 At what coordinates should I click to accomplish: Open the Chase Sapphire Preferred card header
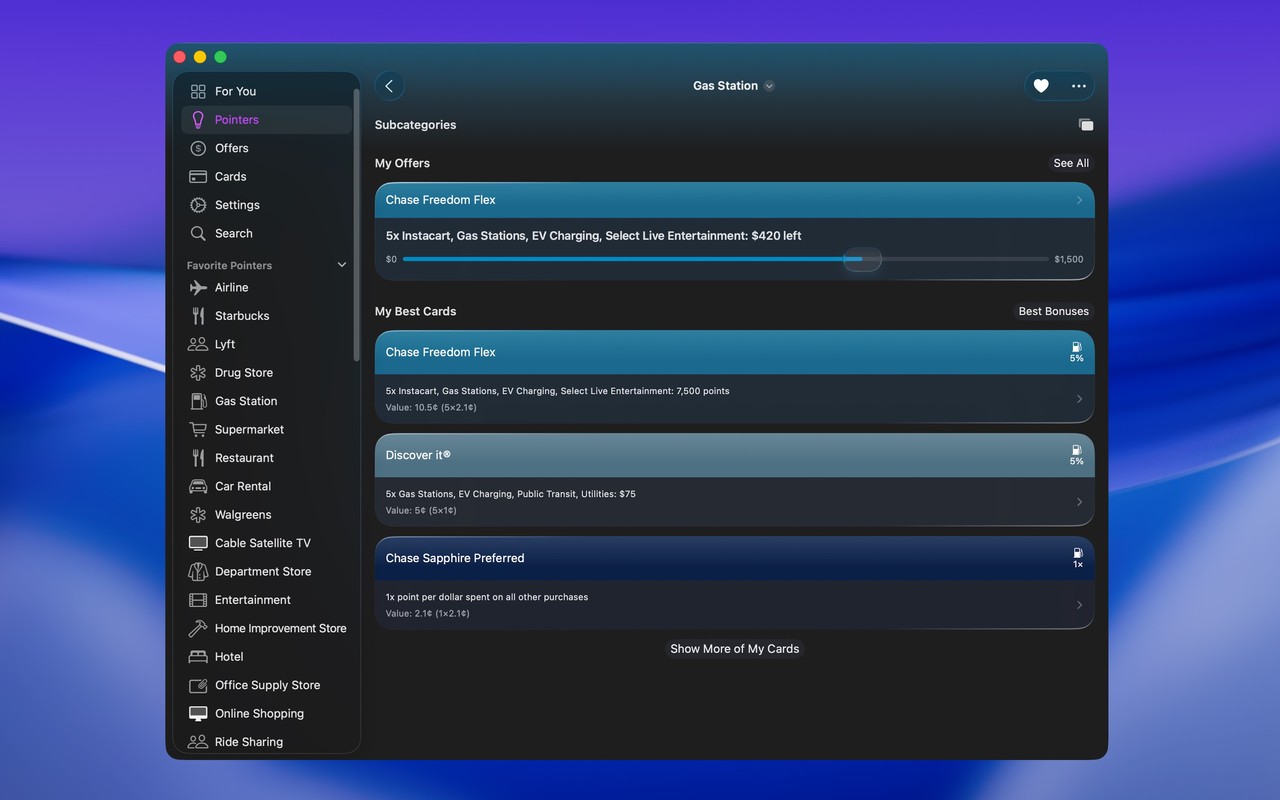(x=735, y=558)
